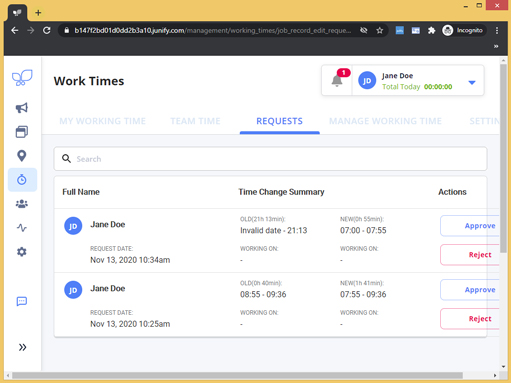Approve the 10:25am request
This screenshot has height=383, width=511.
(x=470, y=290)
